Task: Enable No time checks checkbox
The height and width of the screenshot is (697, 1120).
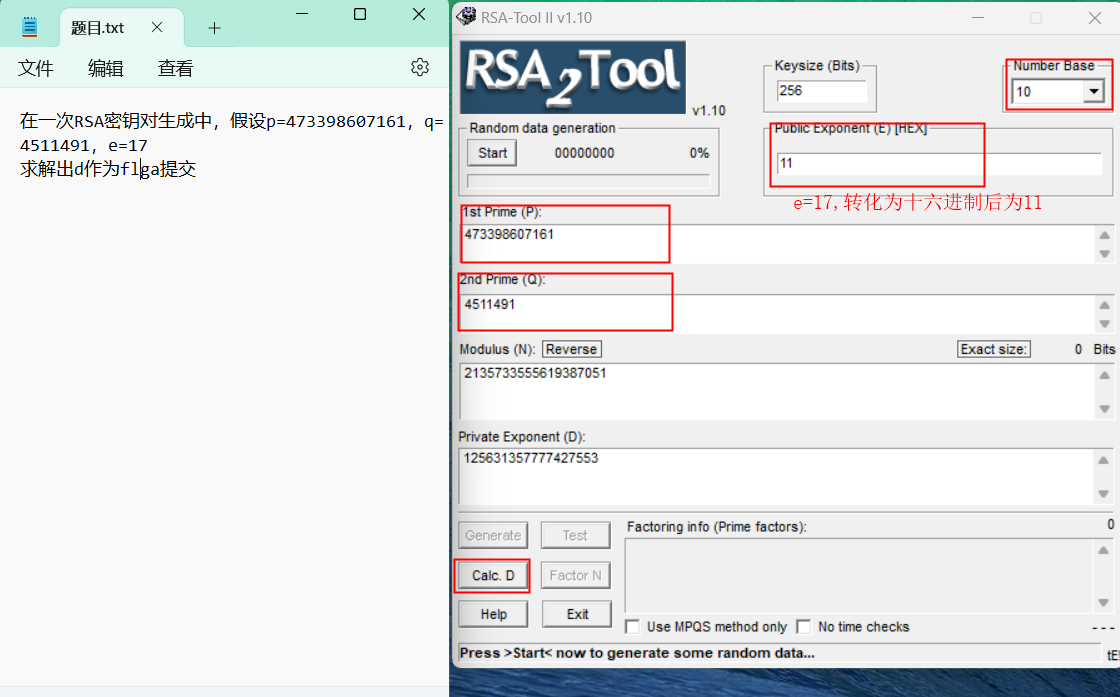Action: coord(804,627)
